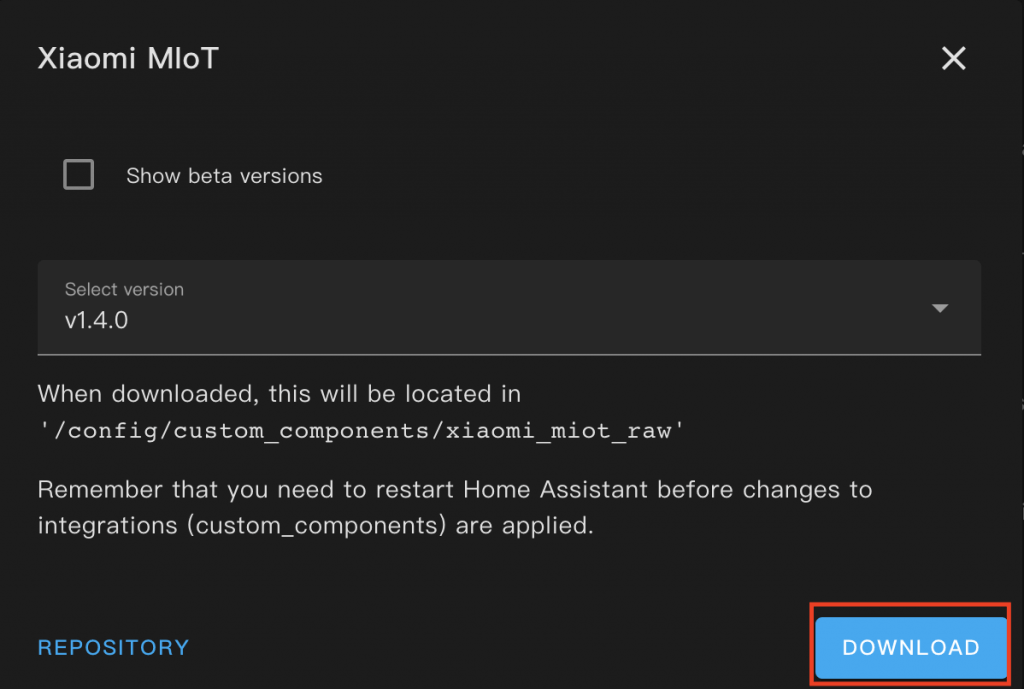Screen dimensions: 1024x689
Task: Enable the Show beta versions checkbox
Action: [x=78, y=174]
